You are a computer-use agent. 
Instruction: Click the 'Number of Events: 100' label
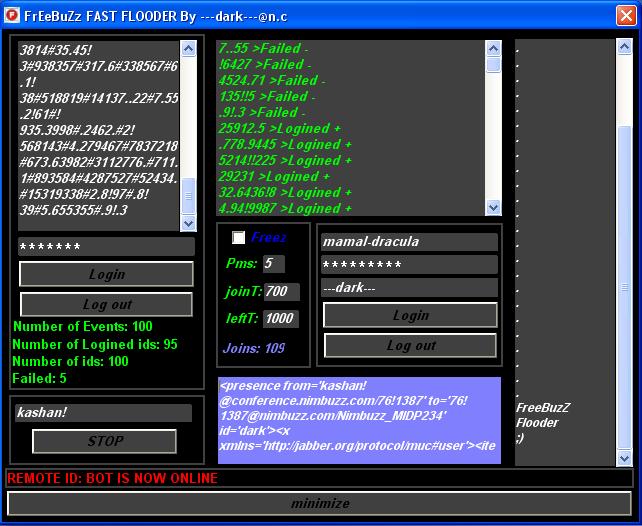click(83, 326)
